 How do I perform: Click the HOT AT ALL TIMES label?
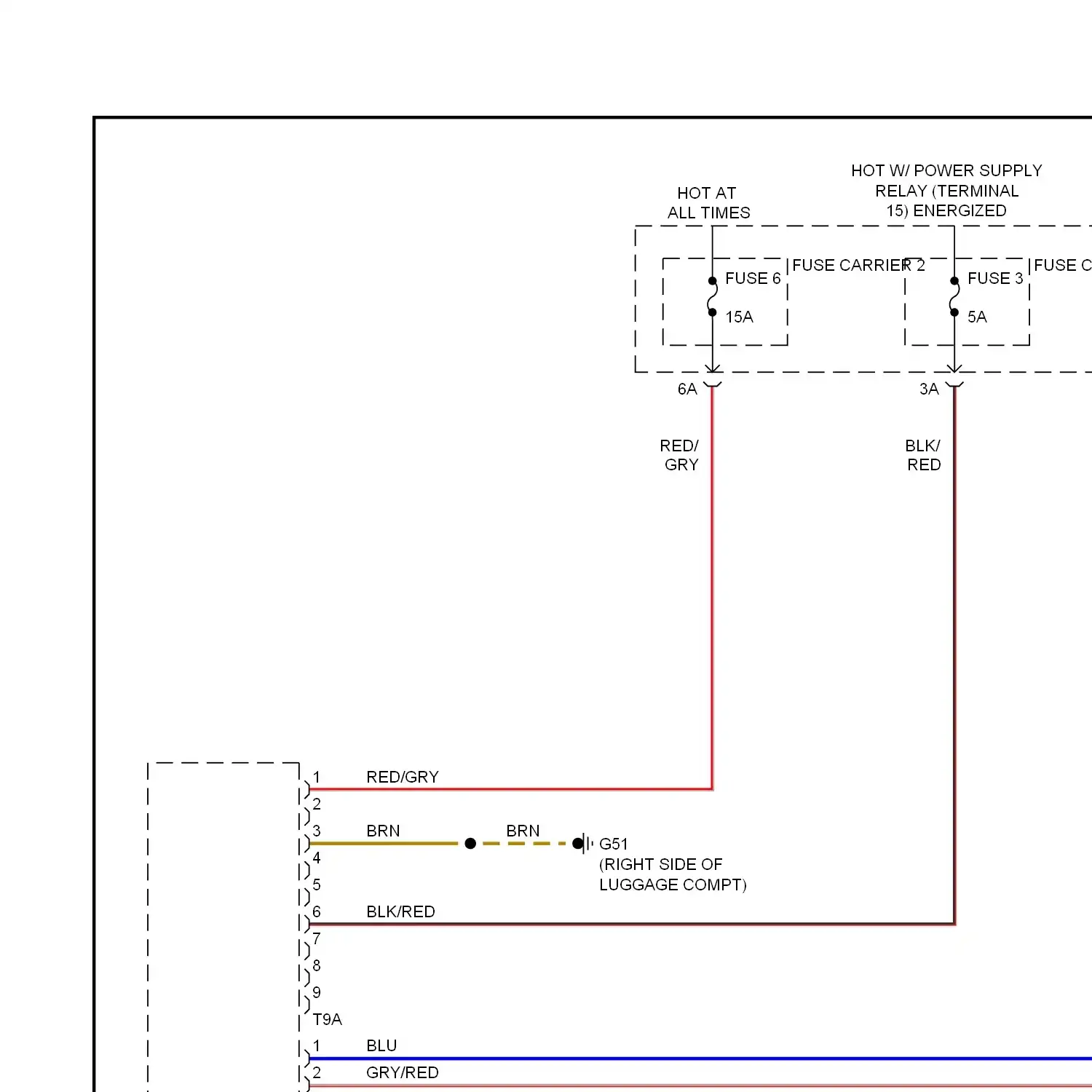click(x=708, y=203)
